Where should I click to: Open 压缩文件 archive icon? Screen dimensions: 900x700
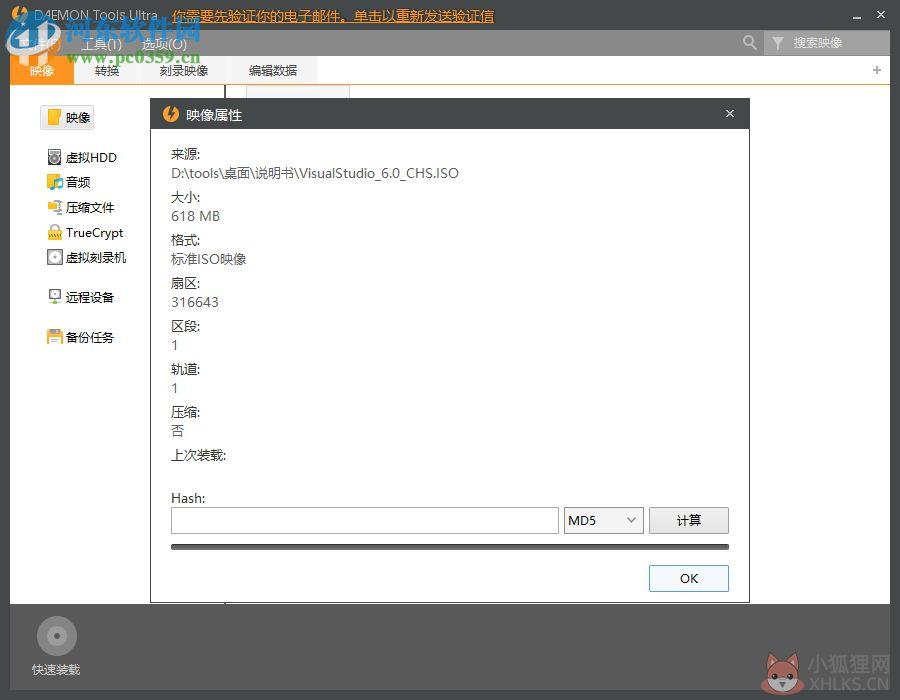click(x=55, y=207)
